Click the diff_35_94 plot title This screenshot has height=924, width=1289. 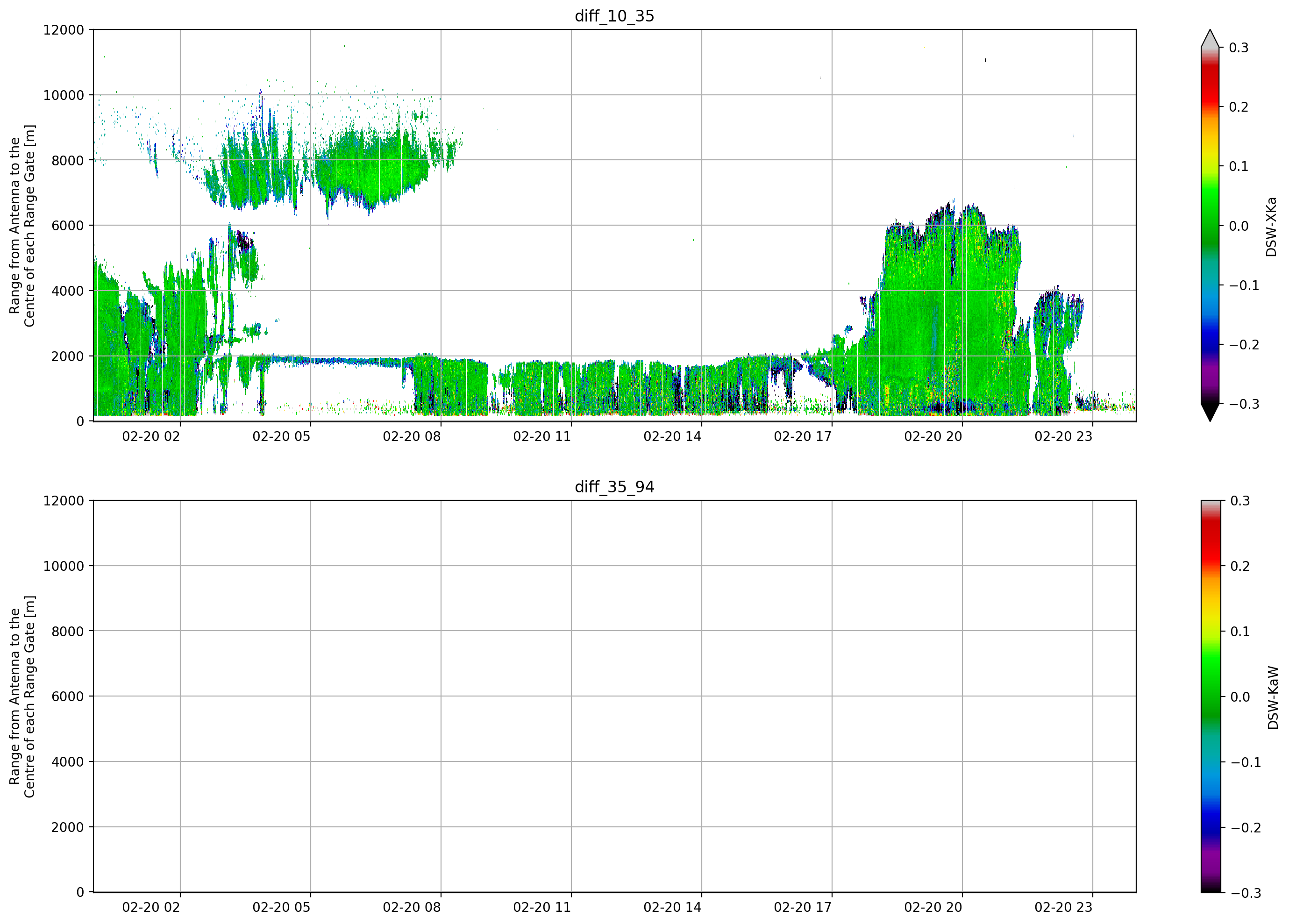point(614,487)
